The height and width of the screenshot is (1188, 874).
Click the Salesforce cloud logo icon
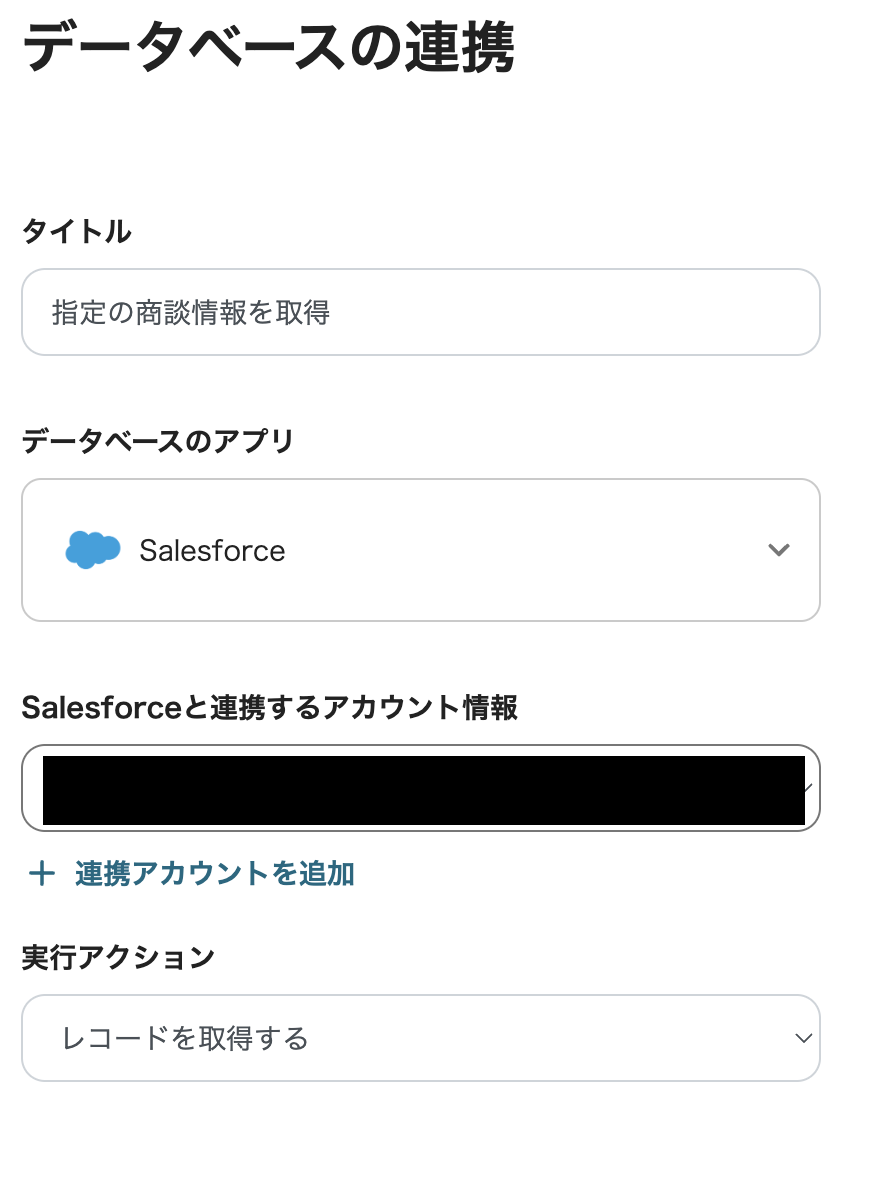point(92,549)
